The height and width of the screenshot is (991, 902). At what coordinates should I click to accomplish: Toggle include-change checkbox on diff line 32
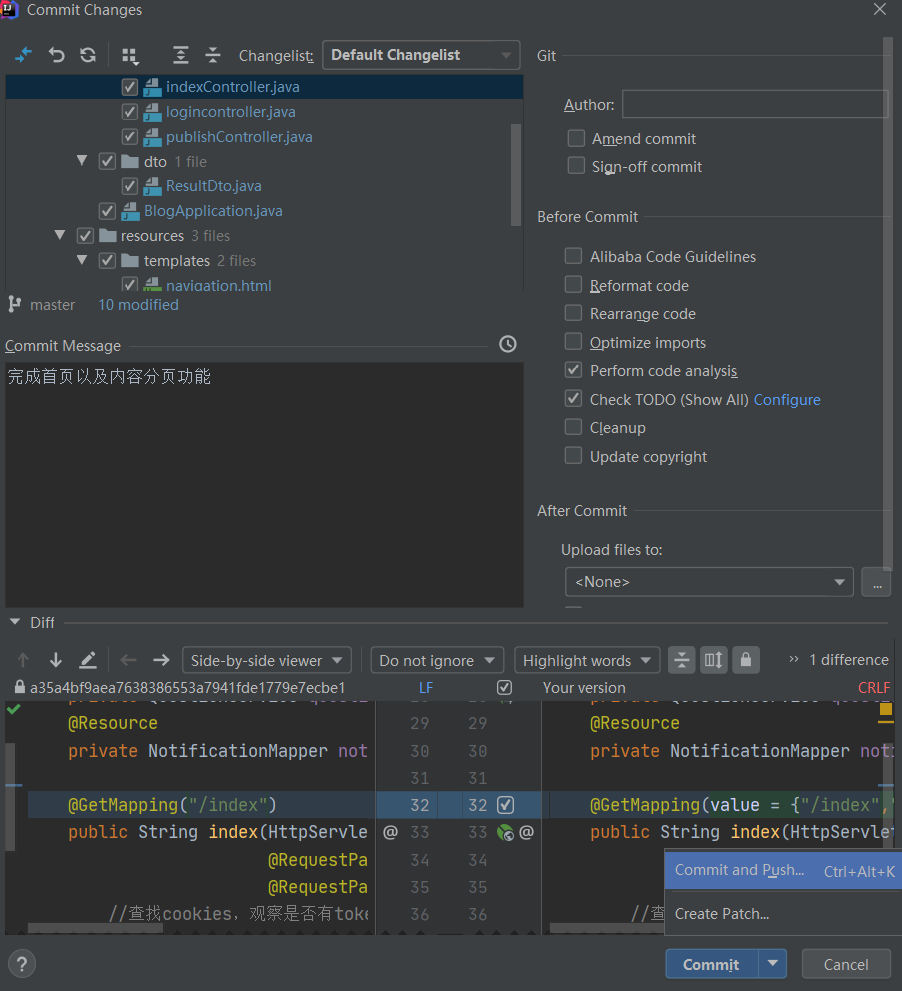(x=505, y=805)
